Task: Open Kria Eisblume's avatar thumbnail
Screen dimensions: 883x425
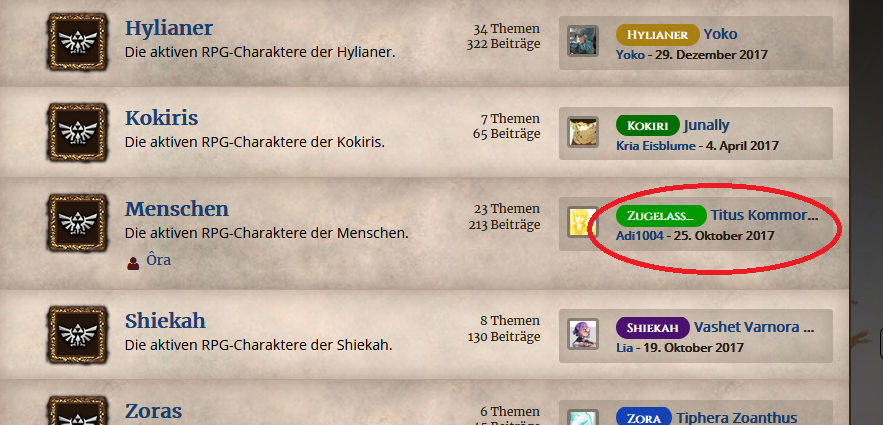Action: click(582, 132)
